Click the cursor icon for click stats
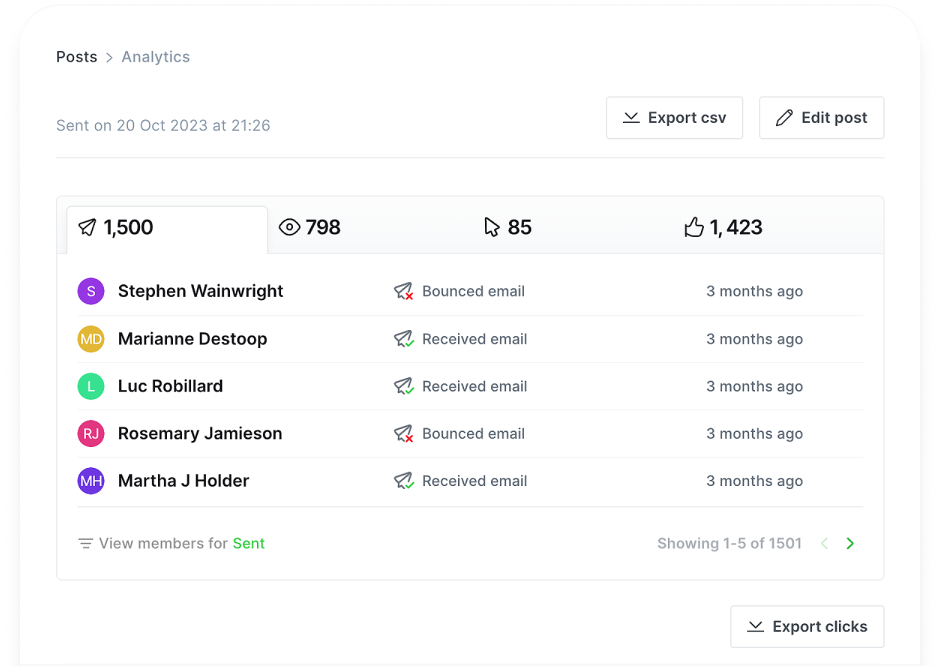The height and width of the screenshot is (666, 940). point(490,227)
